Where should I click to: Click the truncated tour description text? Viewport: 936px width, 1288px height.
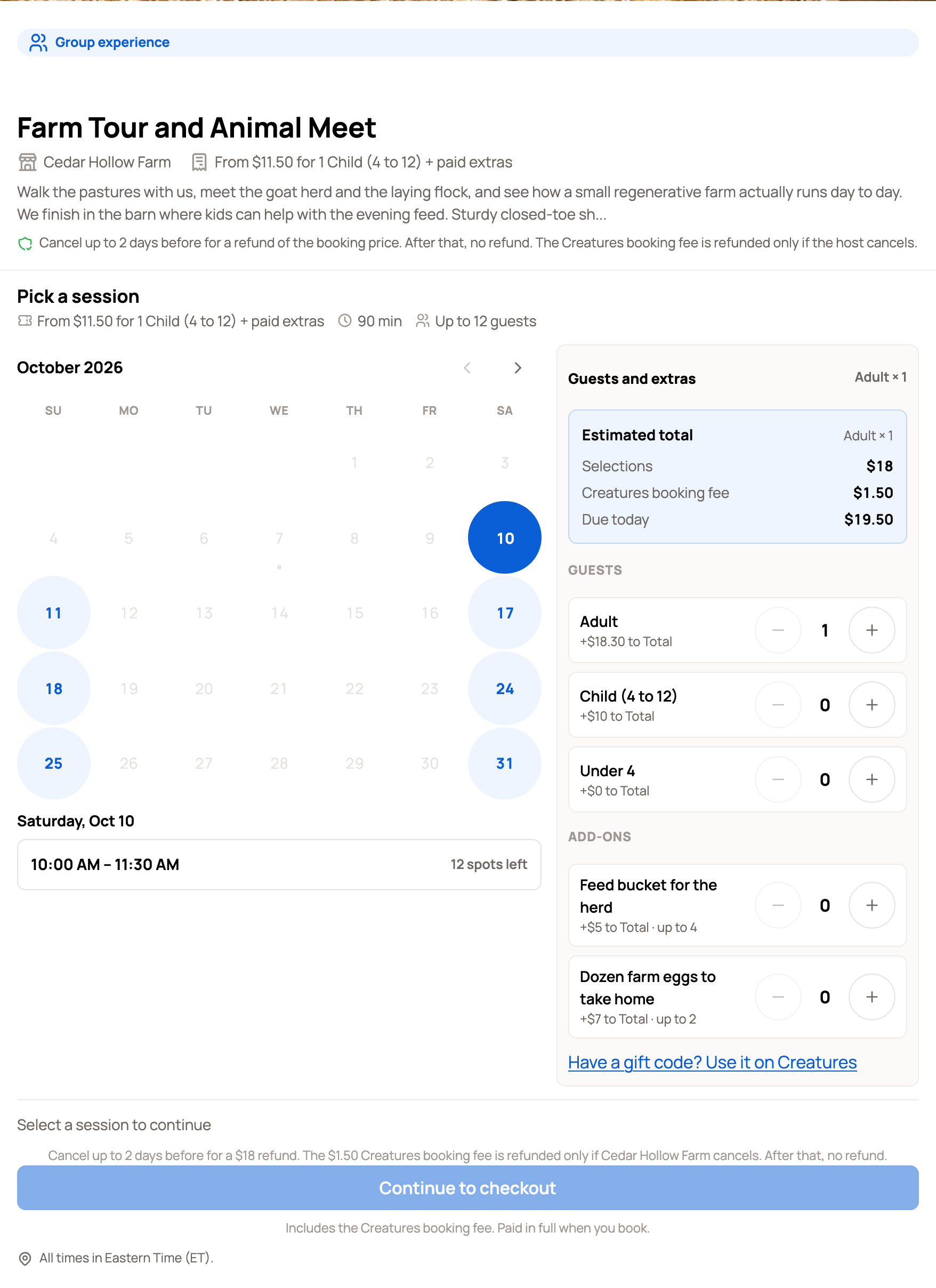coord(459,203)
